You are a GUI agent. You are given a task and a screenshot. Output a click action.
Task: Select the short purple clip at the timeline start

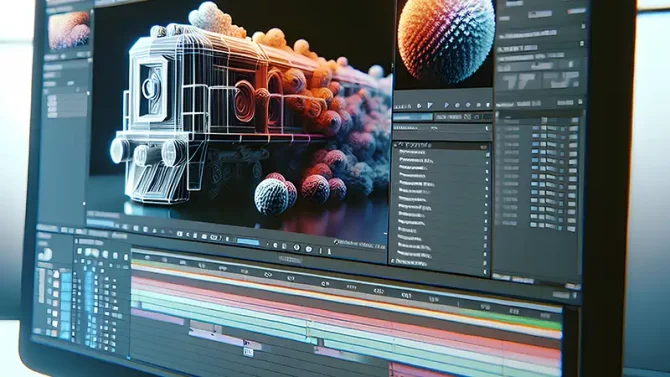point(157,317)
